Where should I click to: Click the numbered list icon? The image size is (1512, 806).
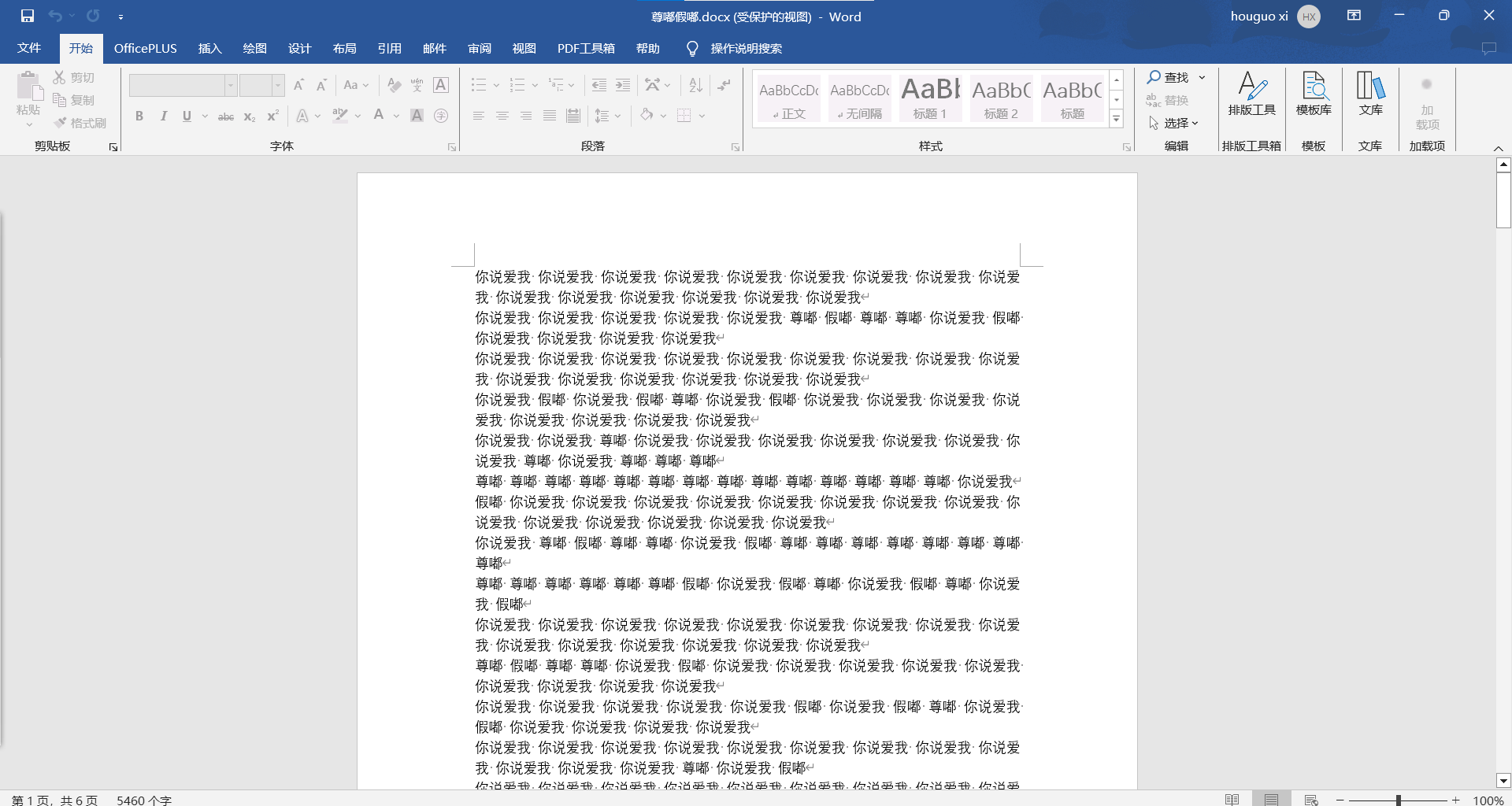[x=517, y=85]
